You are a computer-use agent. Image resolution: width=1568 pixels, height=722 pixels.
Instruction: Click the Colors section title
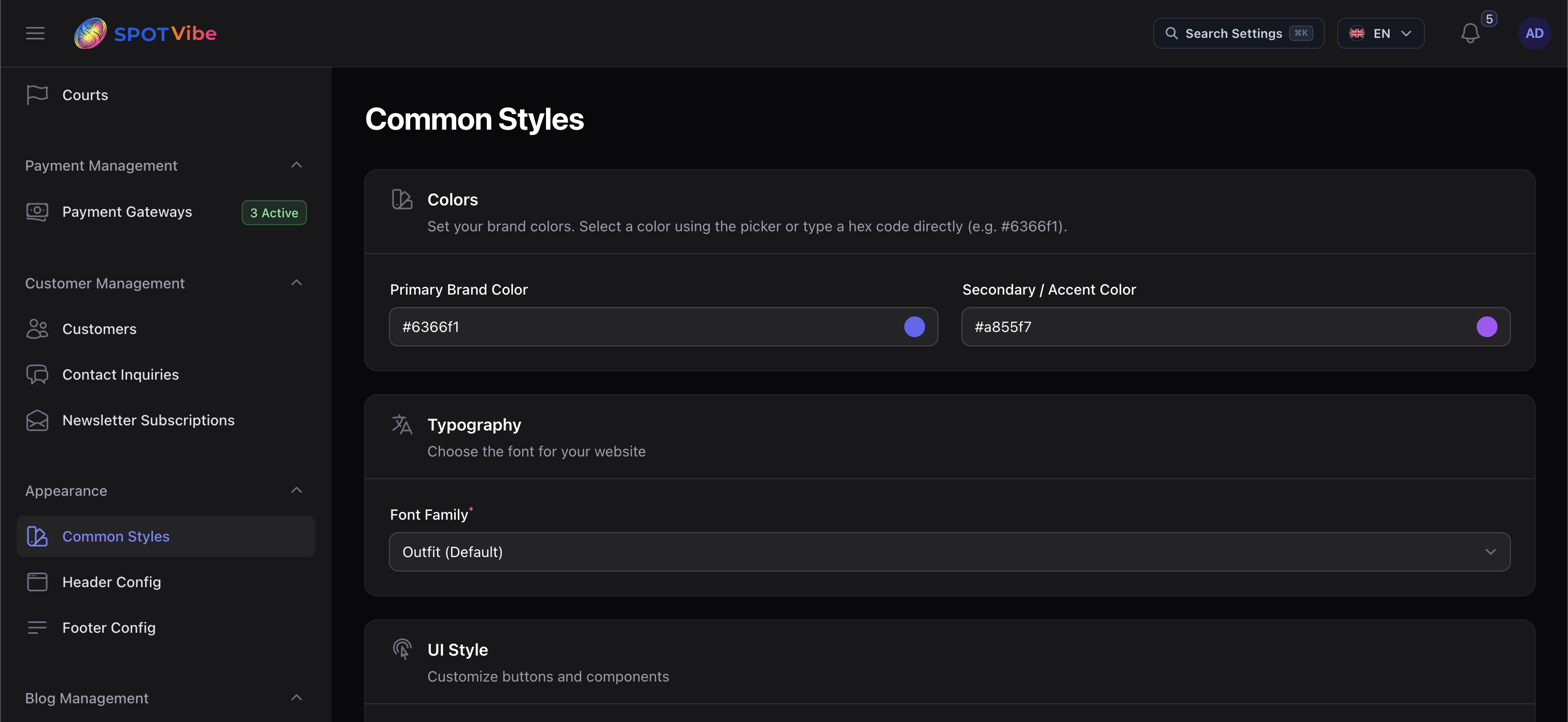[x=452, y=200]
